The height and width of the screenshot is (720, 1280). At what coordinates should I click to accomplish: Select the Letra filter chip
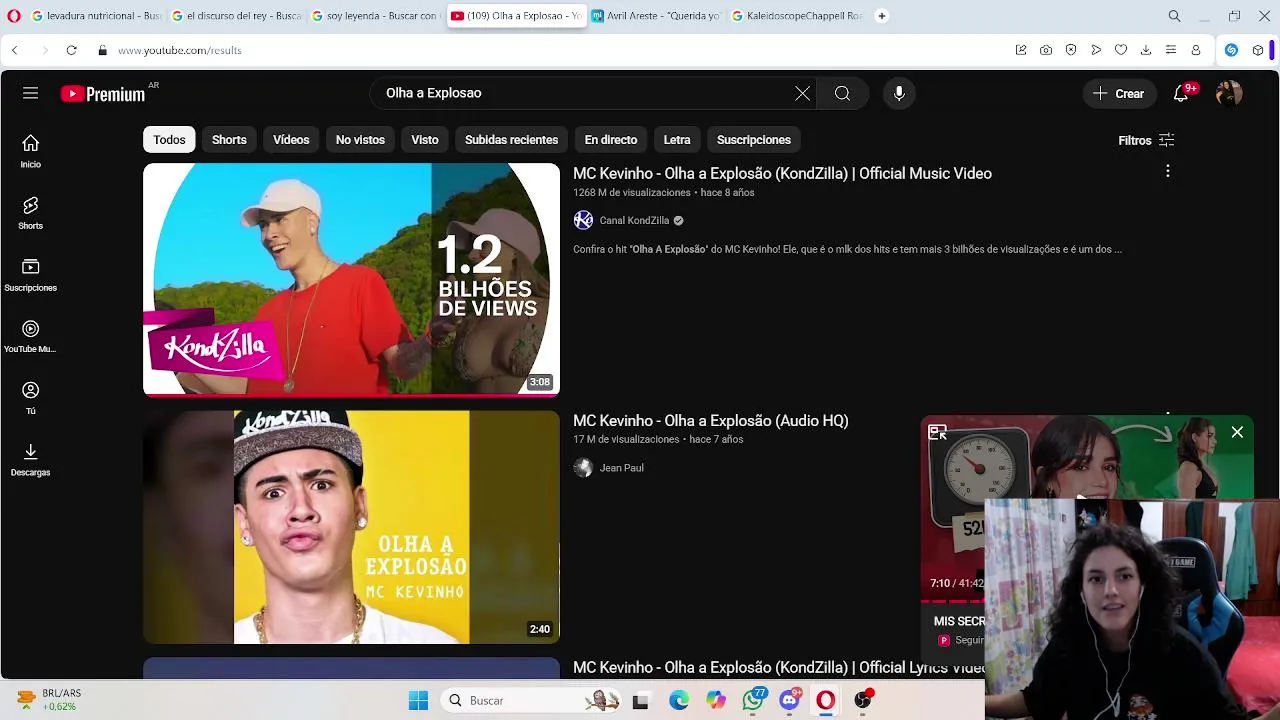point(677,140)
